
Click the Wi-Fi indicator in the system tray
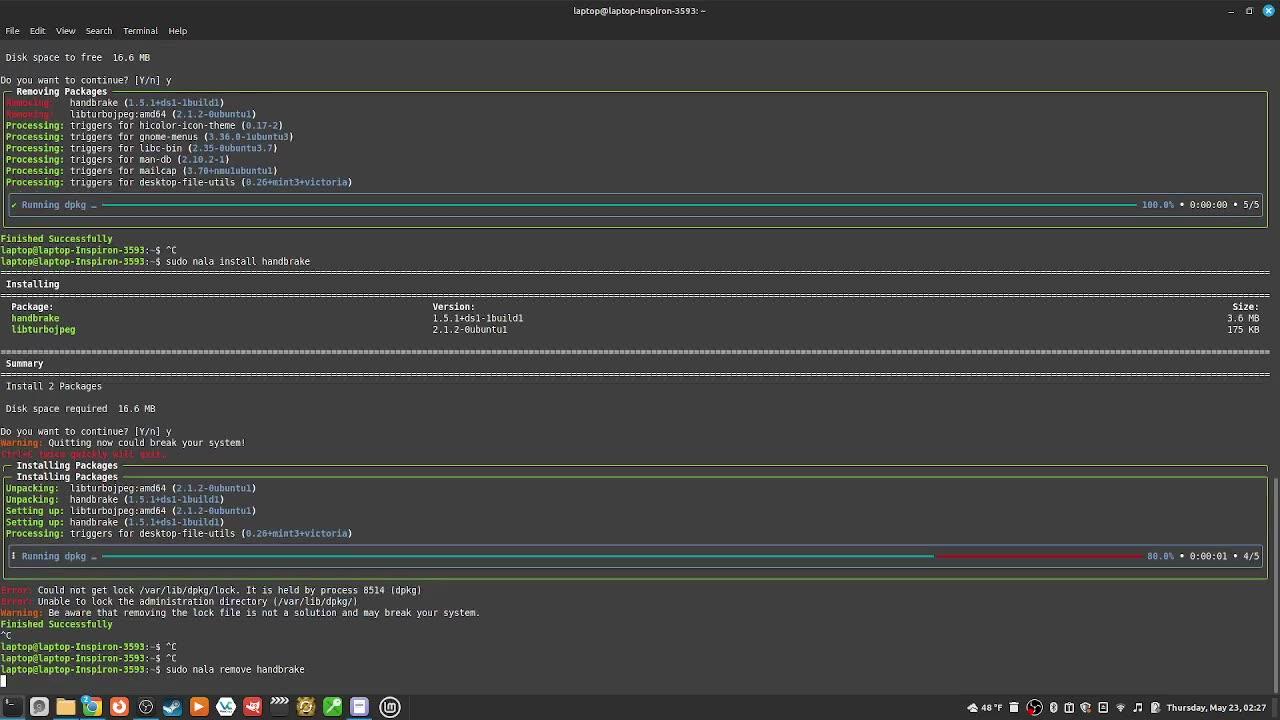tap(1120, 707)
